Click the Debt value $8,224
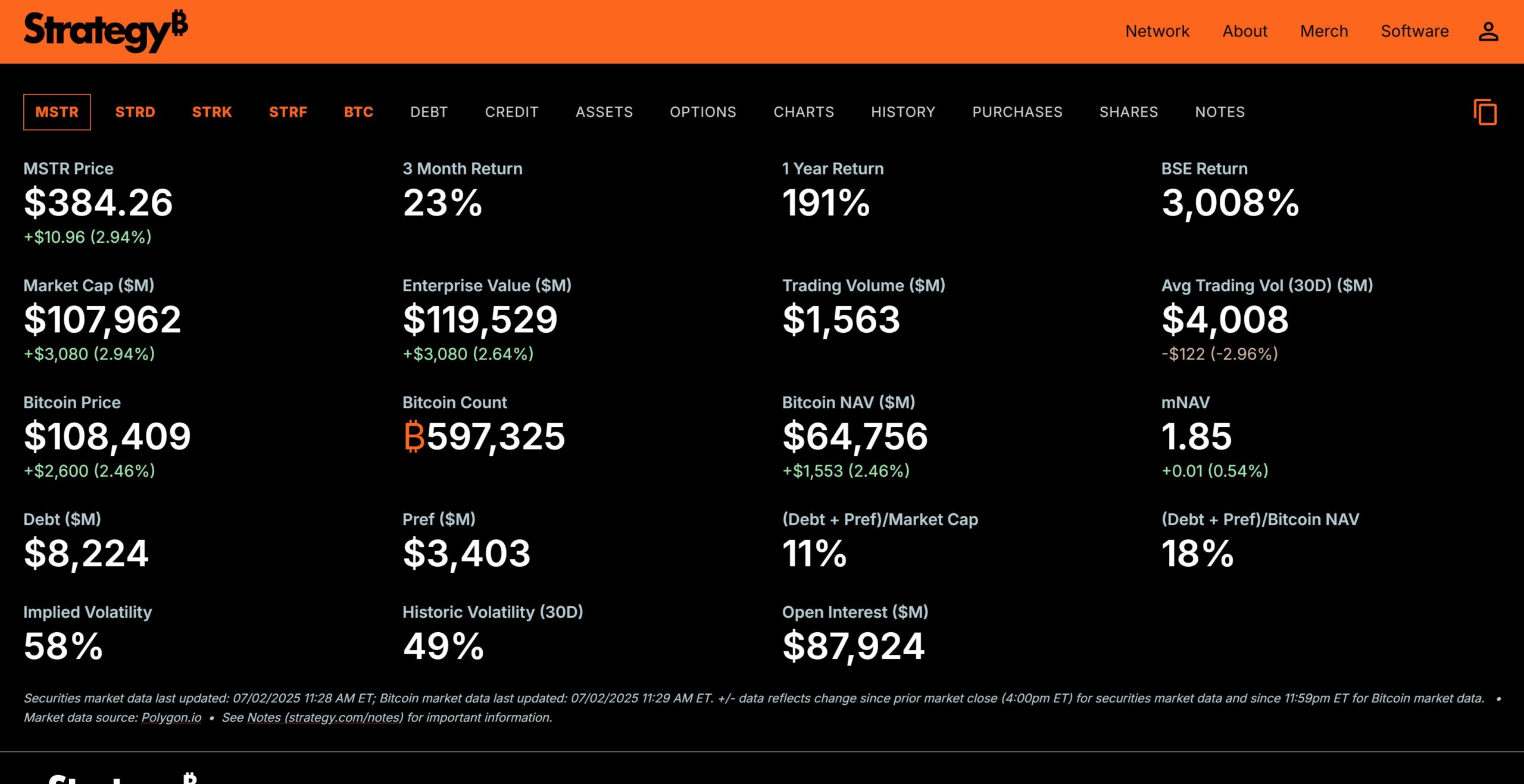 tap(86, 554)
